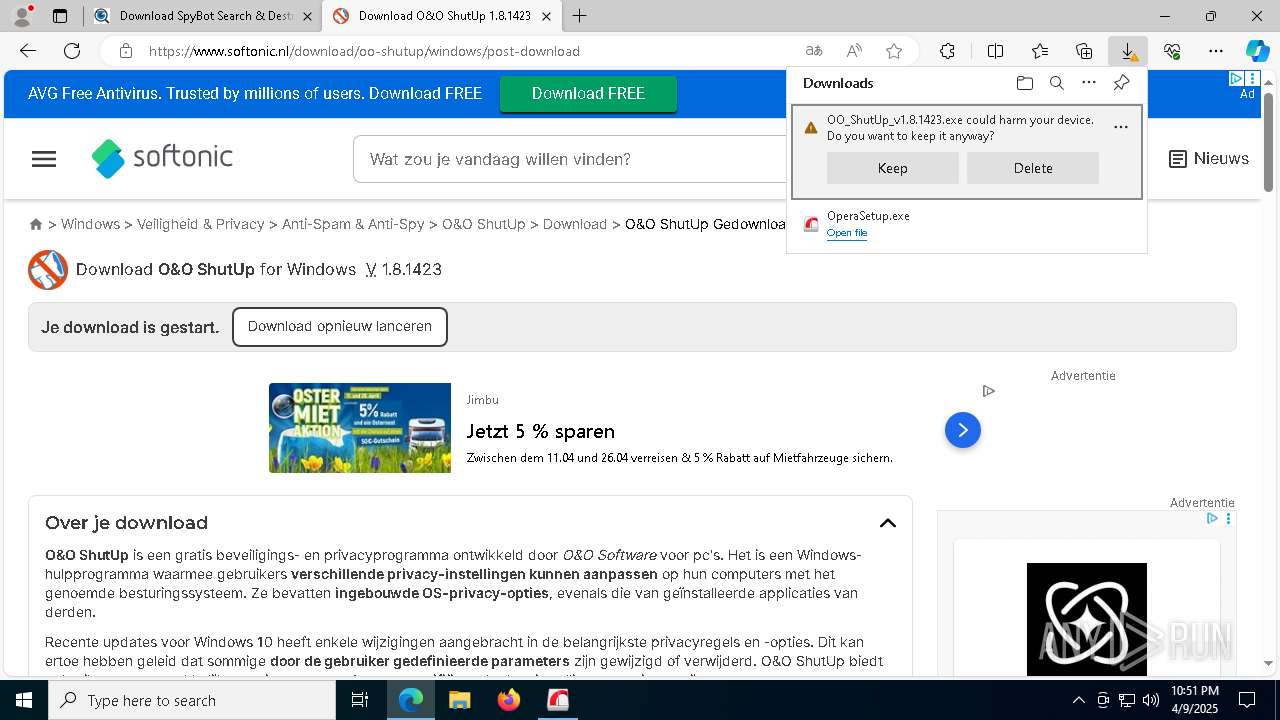Add page to favorites star icon

[894, 51]
